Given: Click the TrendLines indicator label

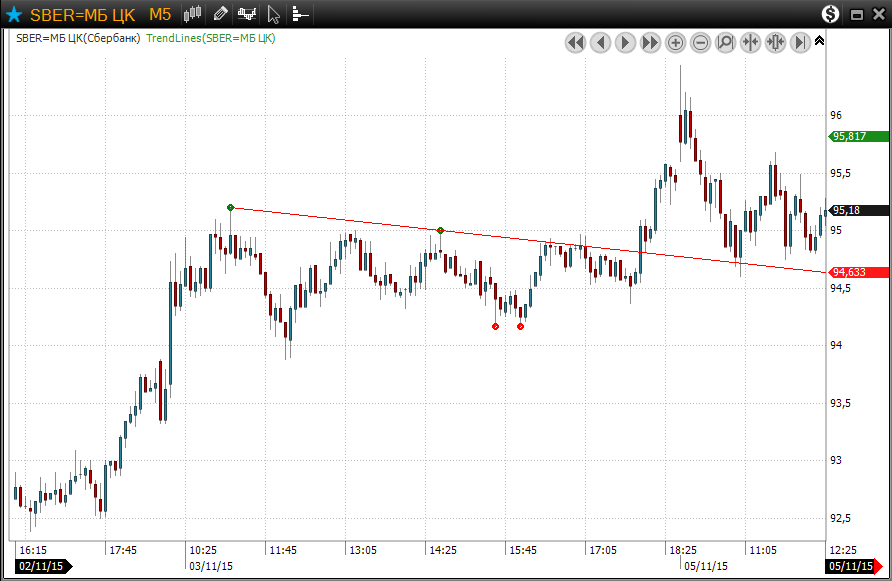Looking at the screenshot, I should pyautogui.click(x=210, y=38).
